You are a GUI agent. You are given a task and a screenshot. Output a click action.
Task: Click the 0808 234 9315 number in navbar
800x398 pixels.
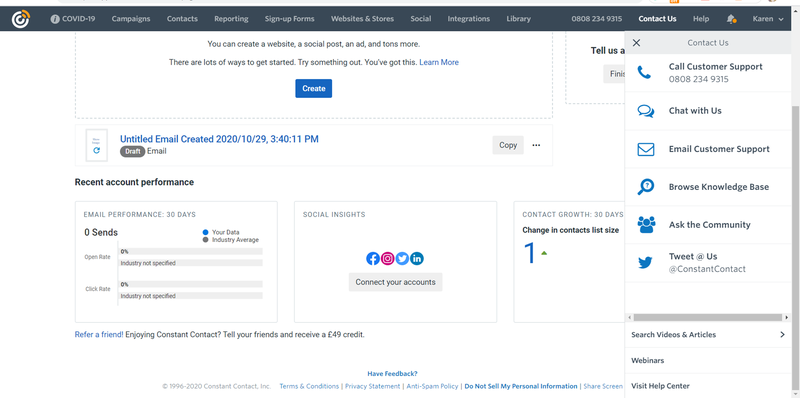pyautogui.click(x=596, y=19)
